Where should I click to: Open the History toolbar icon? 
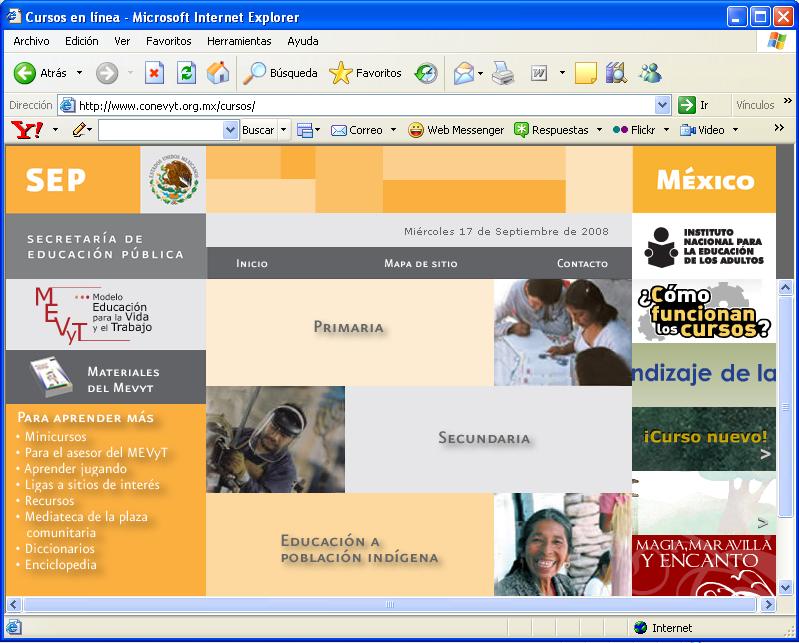point(426,73)
